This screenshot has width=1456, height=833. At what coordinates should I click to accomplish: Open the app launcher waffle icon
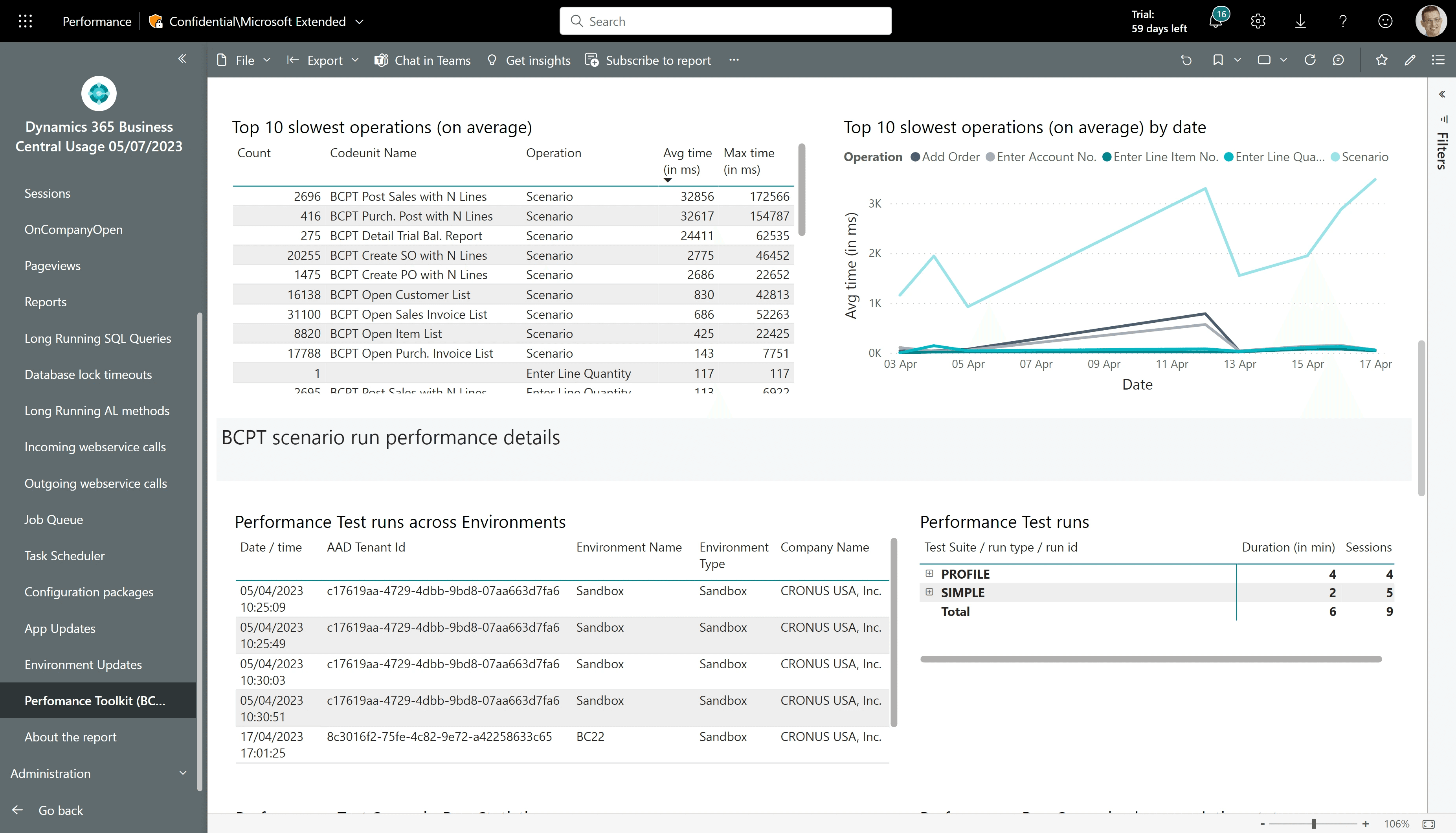25,21
